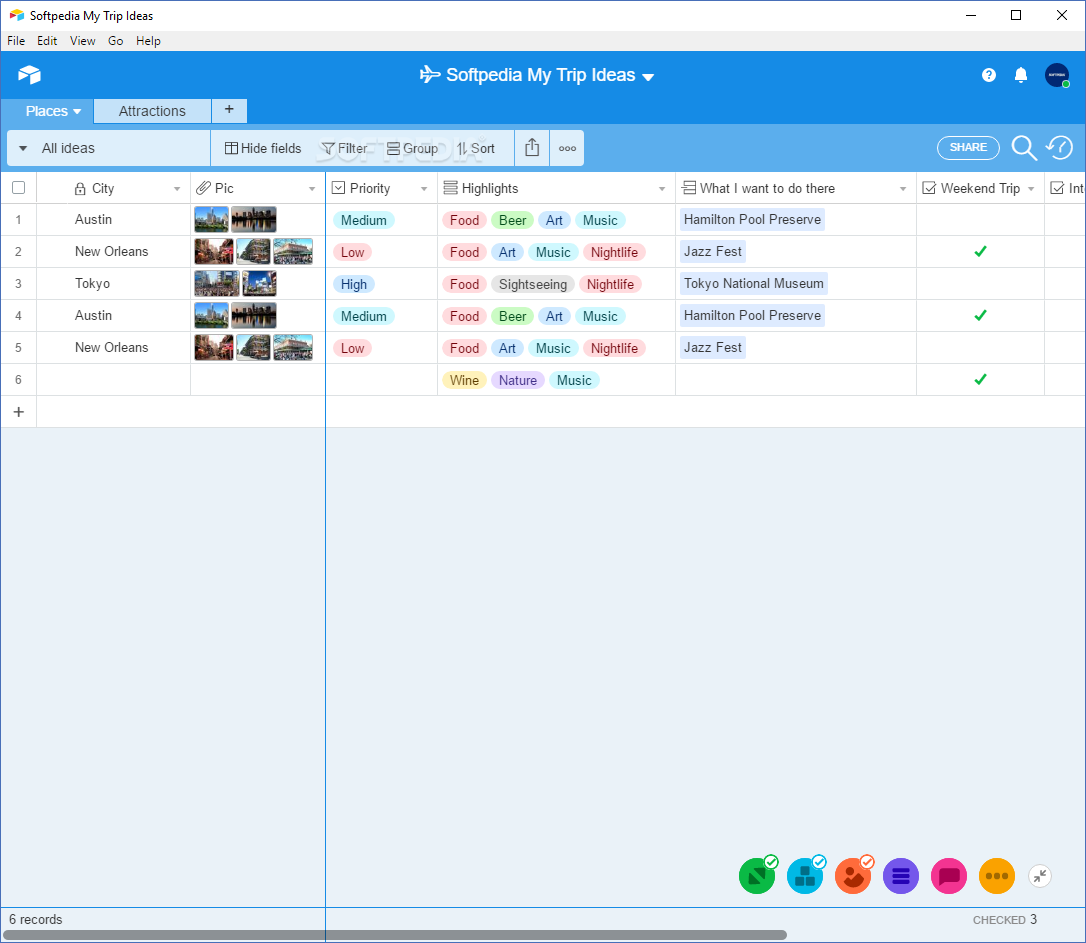Screen dimensions: 1086x943
Task: Open the more options ellipsis in toolbar
Action: [567, 148]
